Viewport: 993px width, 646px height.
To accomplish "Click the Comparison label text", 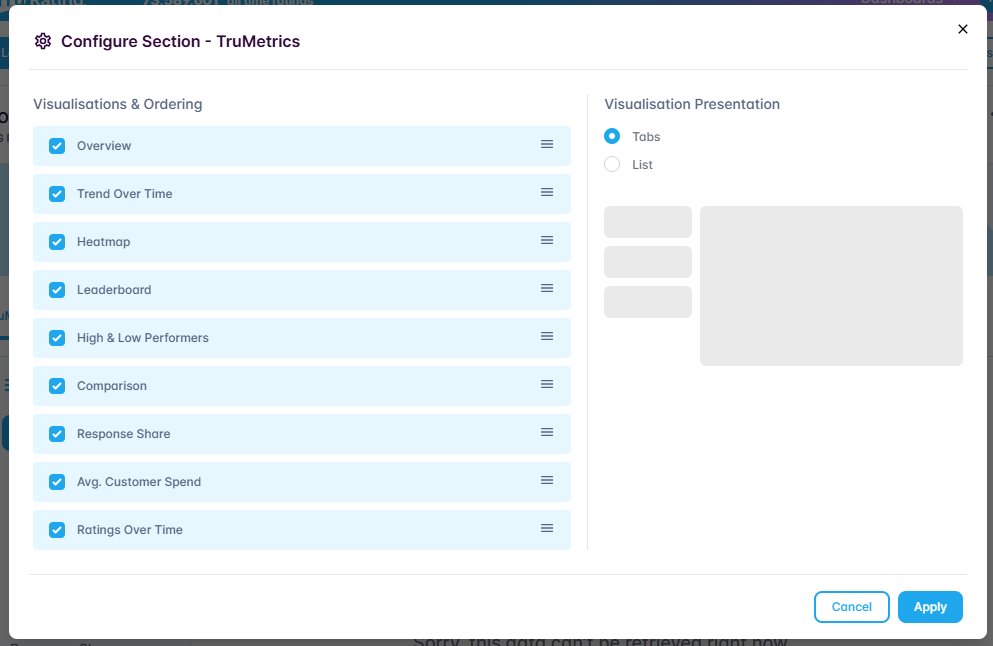I will point(112,386).
